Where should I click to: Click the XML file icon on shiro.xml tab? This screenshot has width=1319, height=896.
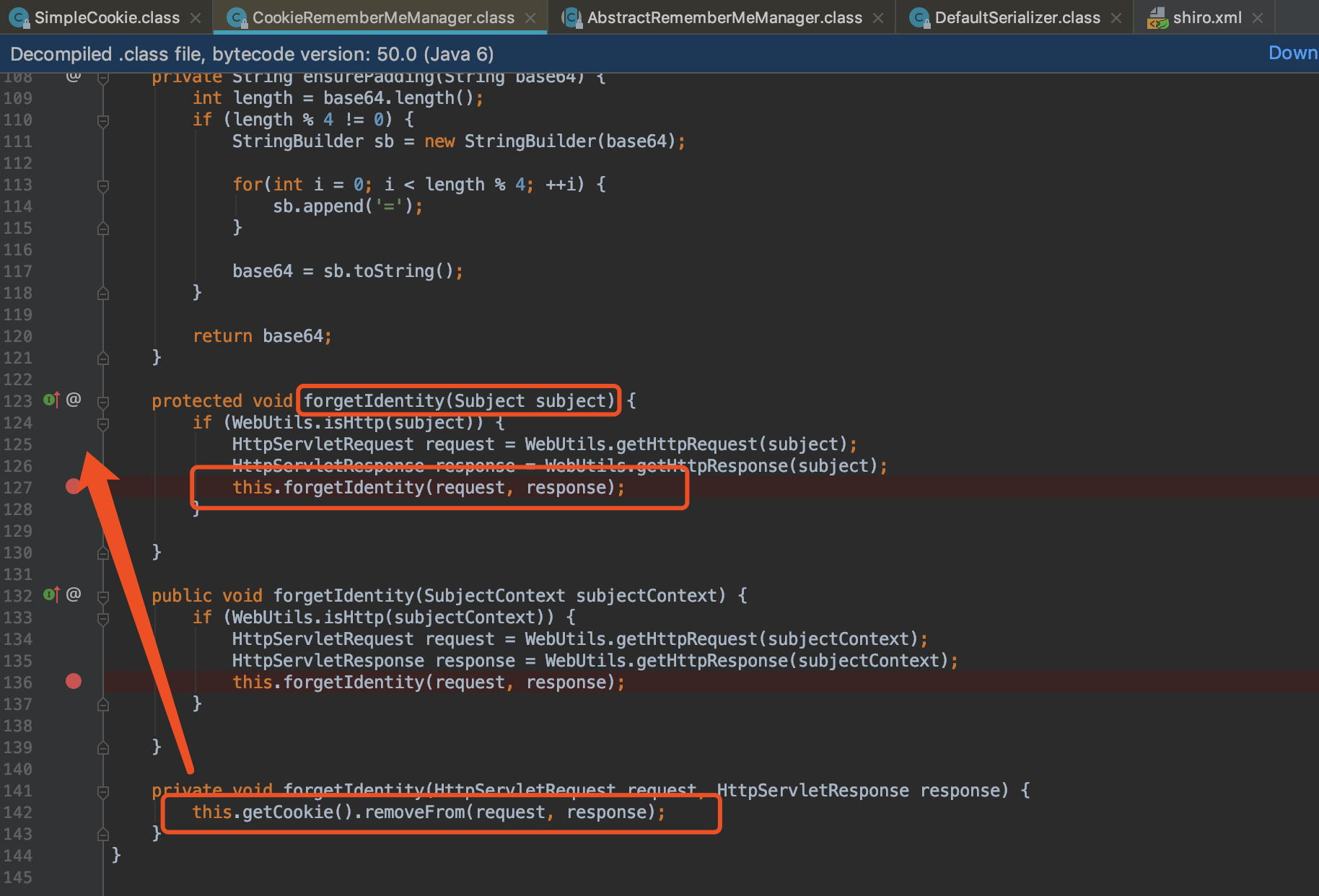[1157, 17]
